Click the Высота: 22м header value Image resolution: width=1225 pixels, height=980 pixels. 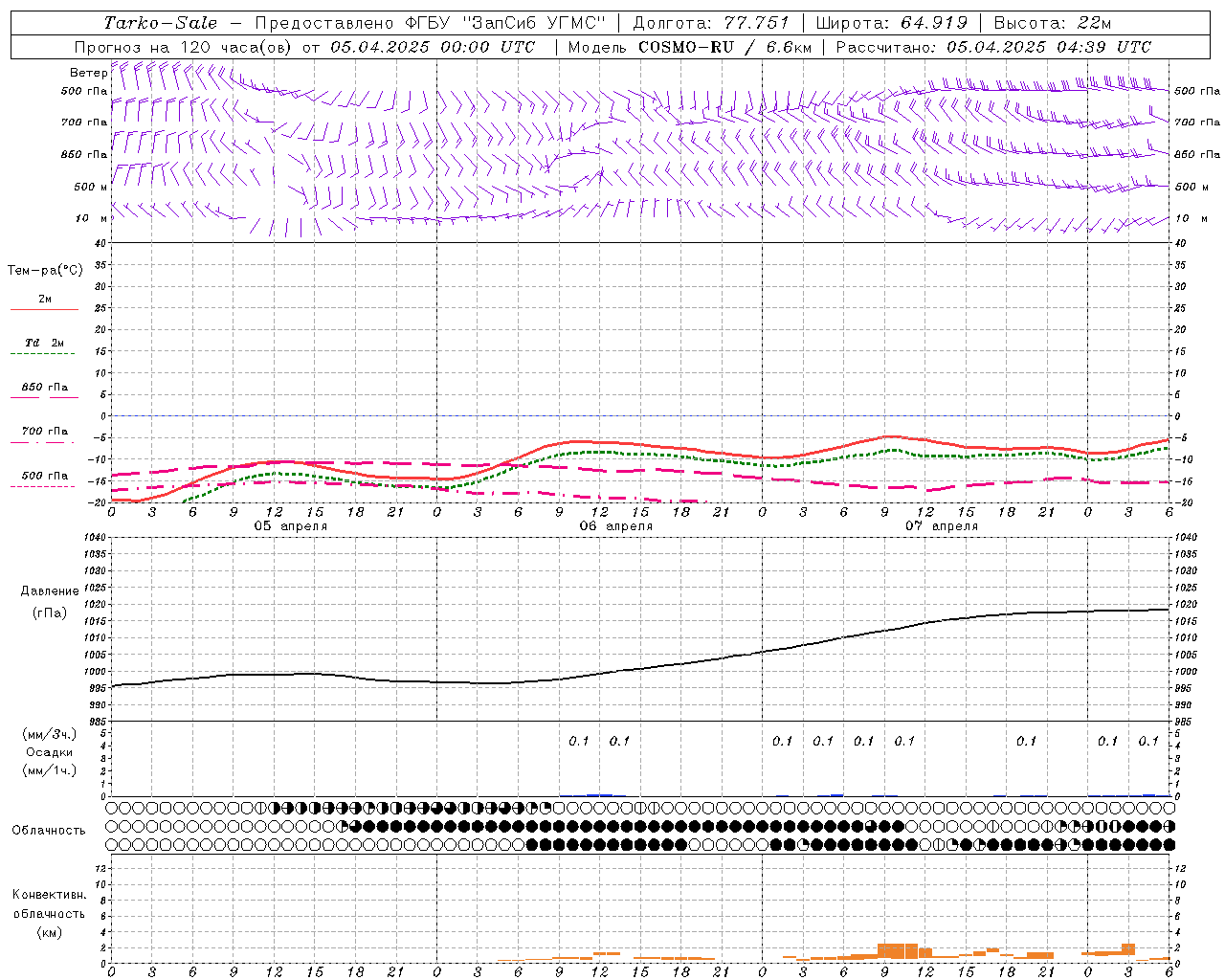click(1053, 23)
